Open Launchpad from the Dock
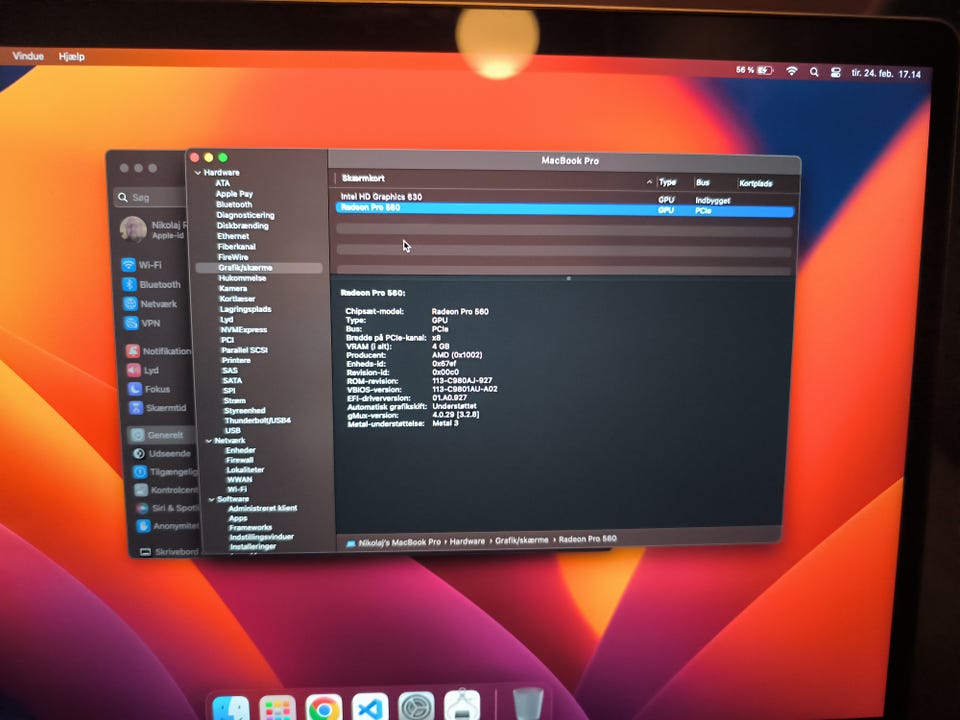Viewport: 960px width, 720px height. point(277,708)
